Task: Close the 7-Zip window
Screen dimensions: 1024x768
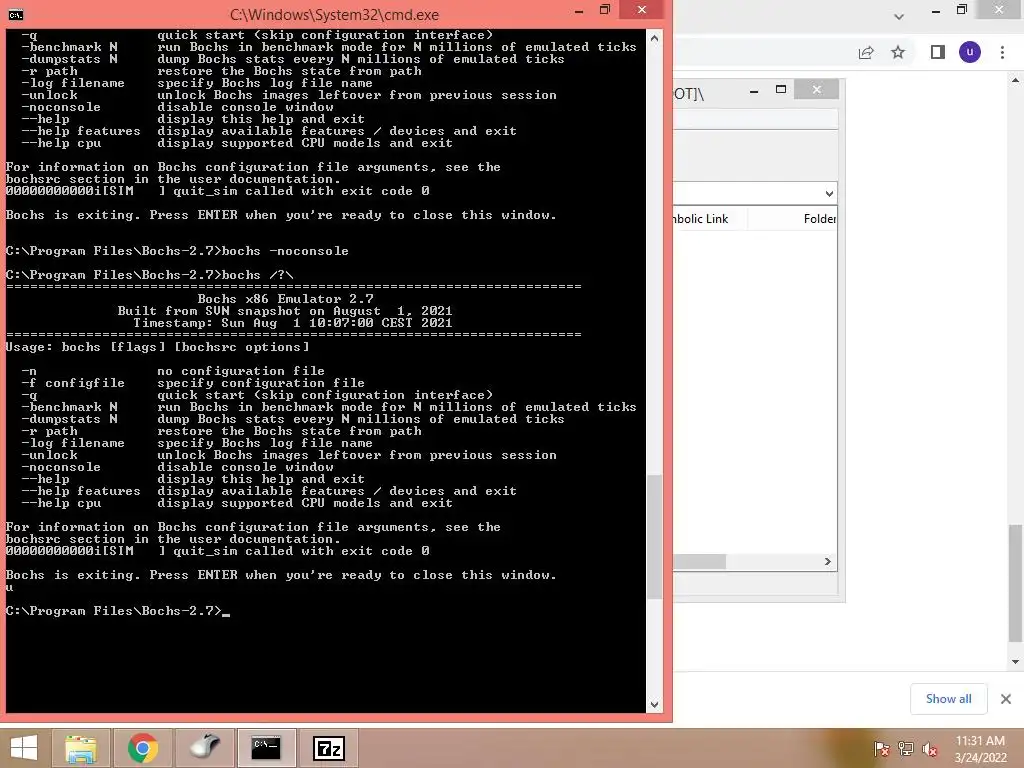Action: [816, 89]
